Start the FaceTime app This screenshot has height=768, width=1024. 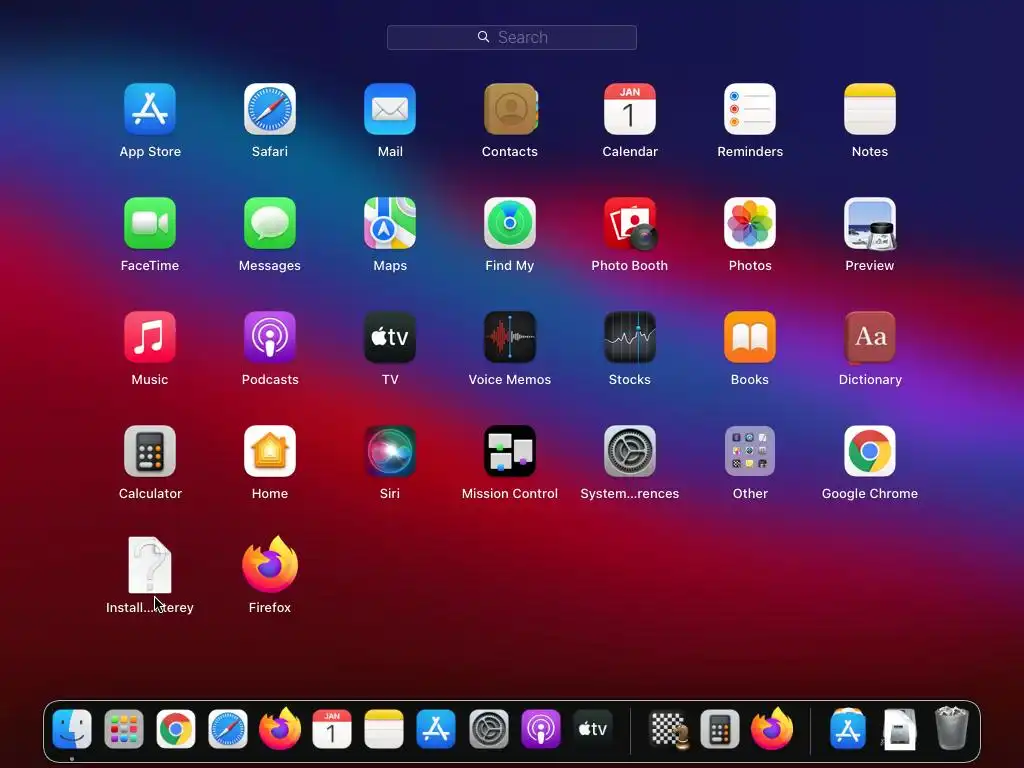tap(150, 223)
